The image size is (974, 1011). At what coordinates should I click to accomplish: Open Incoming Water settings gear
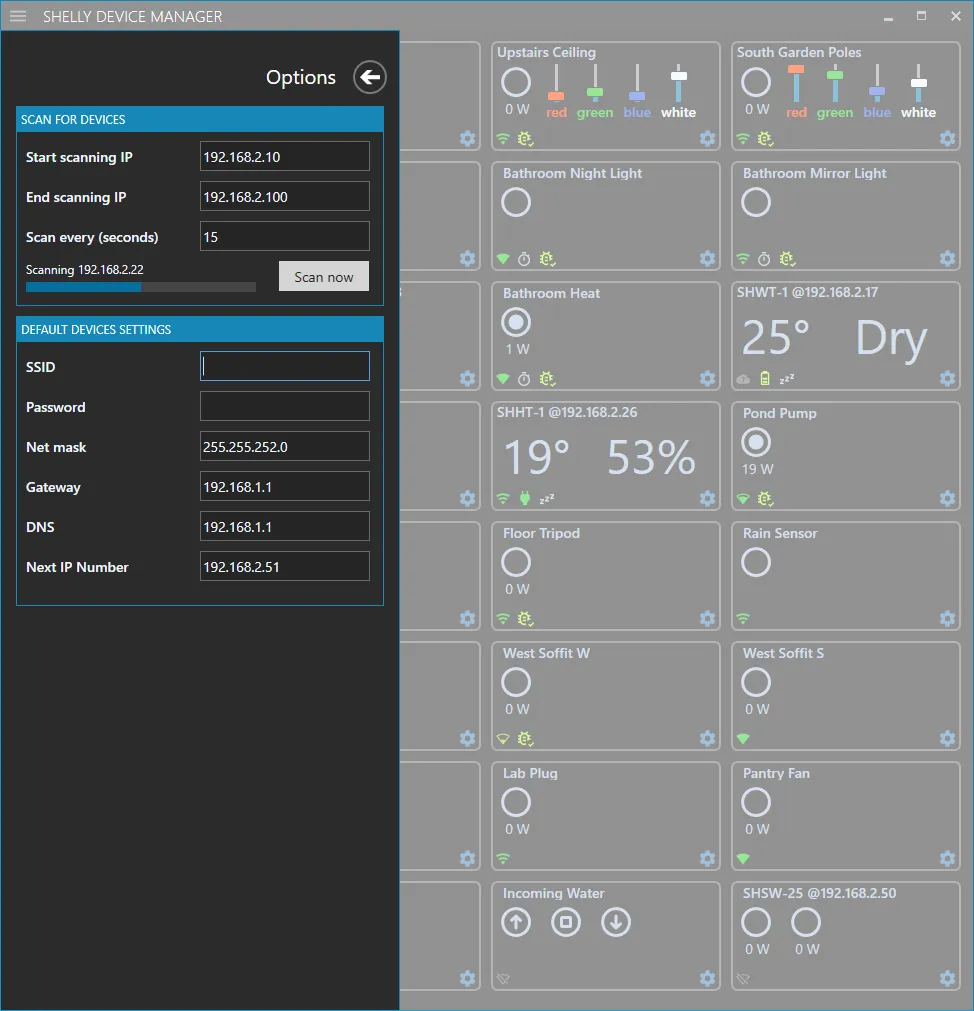707,979
